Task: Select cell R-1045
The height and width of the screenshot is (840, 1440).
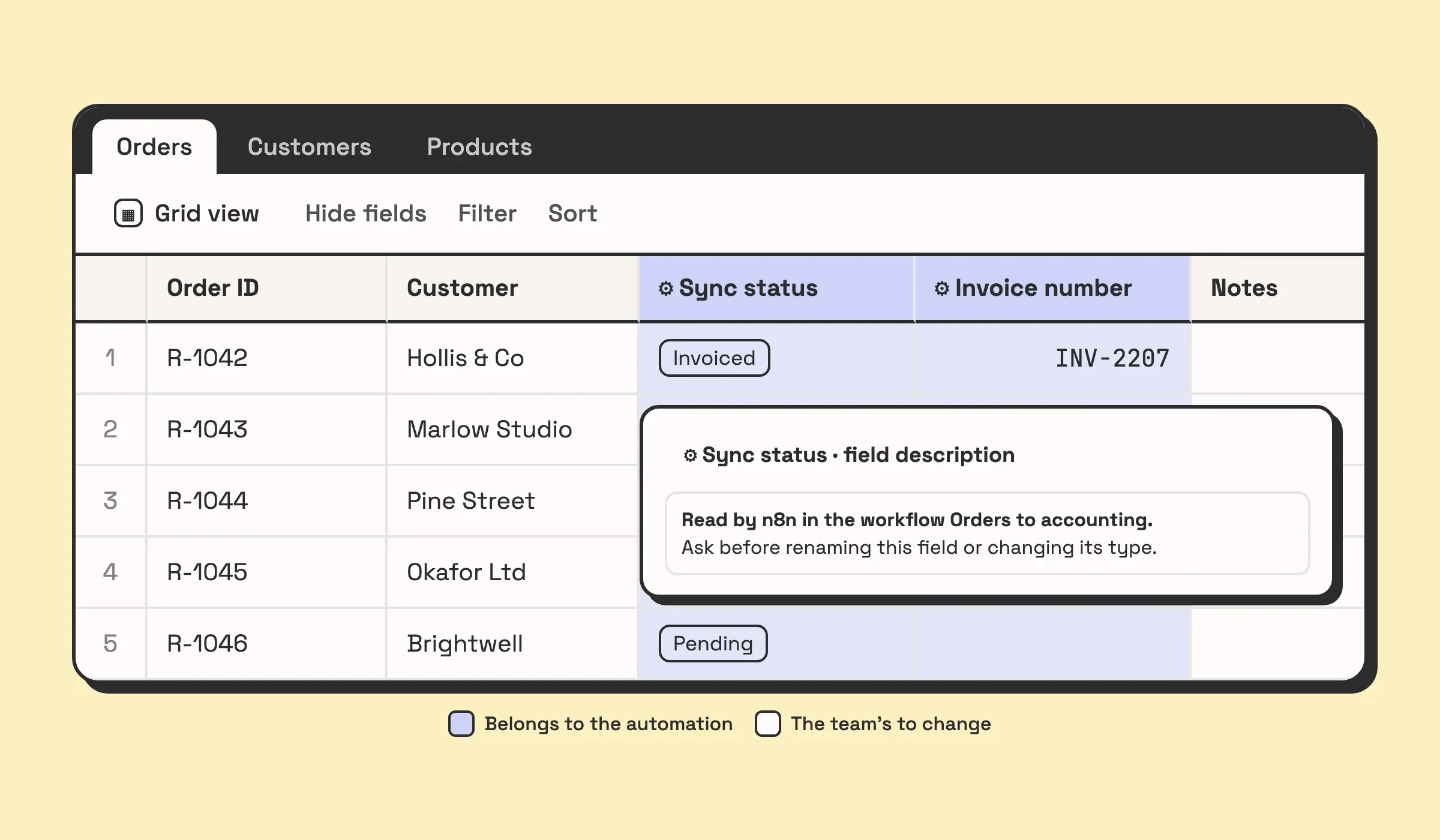Action: (266, 572)
